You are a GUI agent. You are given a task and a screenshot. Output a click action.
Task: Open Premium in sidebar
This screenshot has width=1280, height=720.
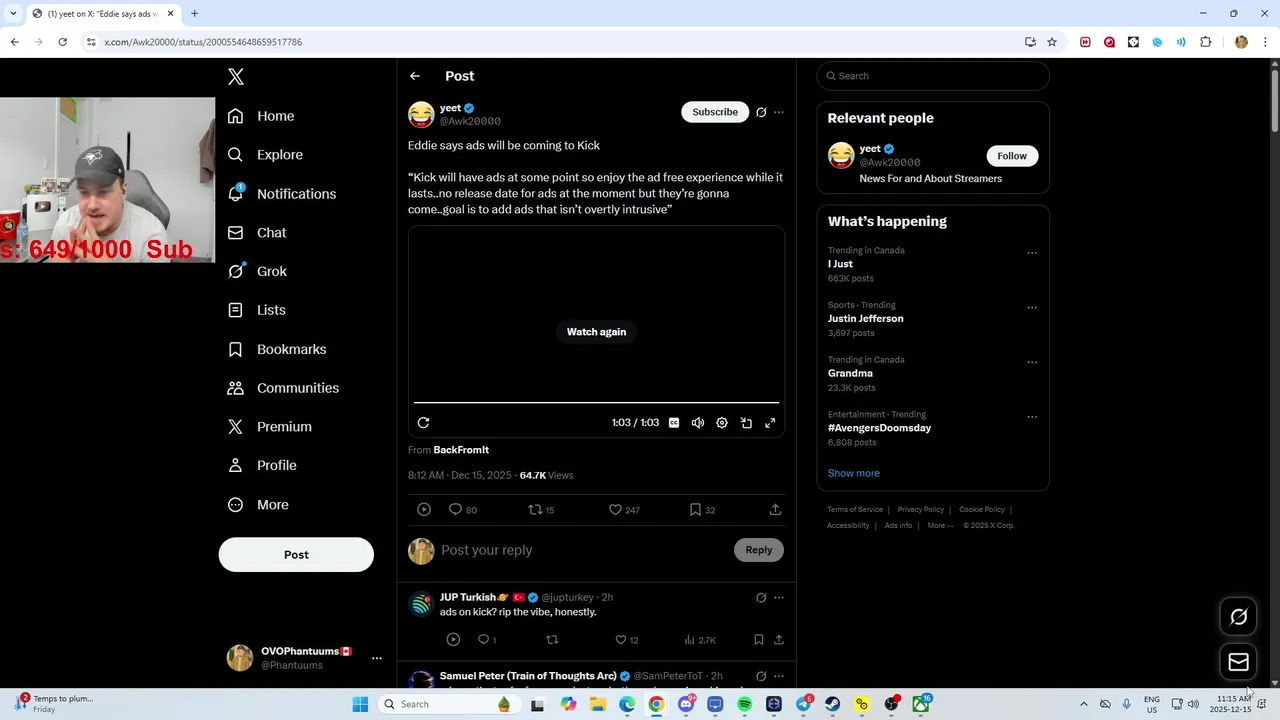[x=270, y=427]
